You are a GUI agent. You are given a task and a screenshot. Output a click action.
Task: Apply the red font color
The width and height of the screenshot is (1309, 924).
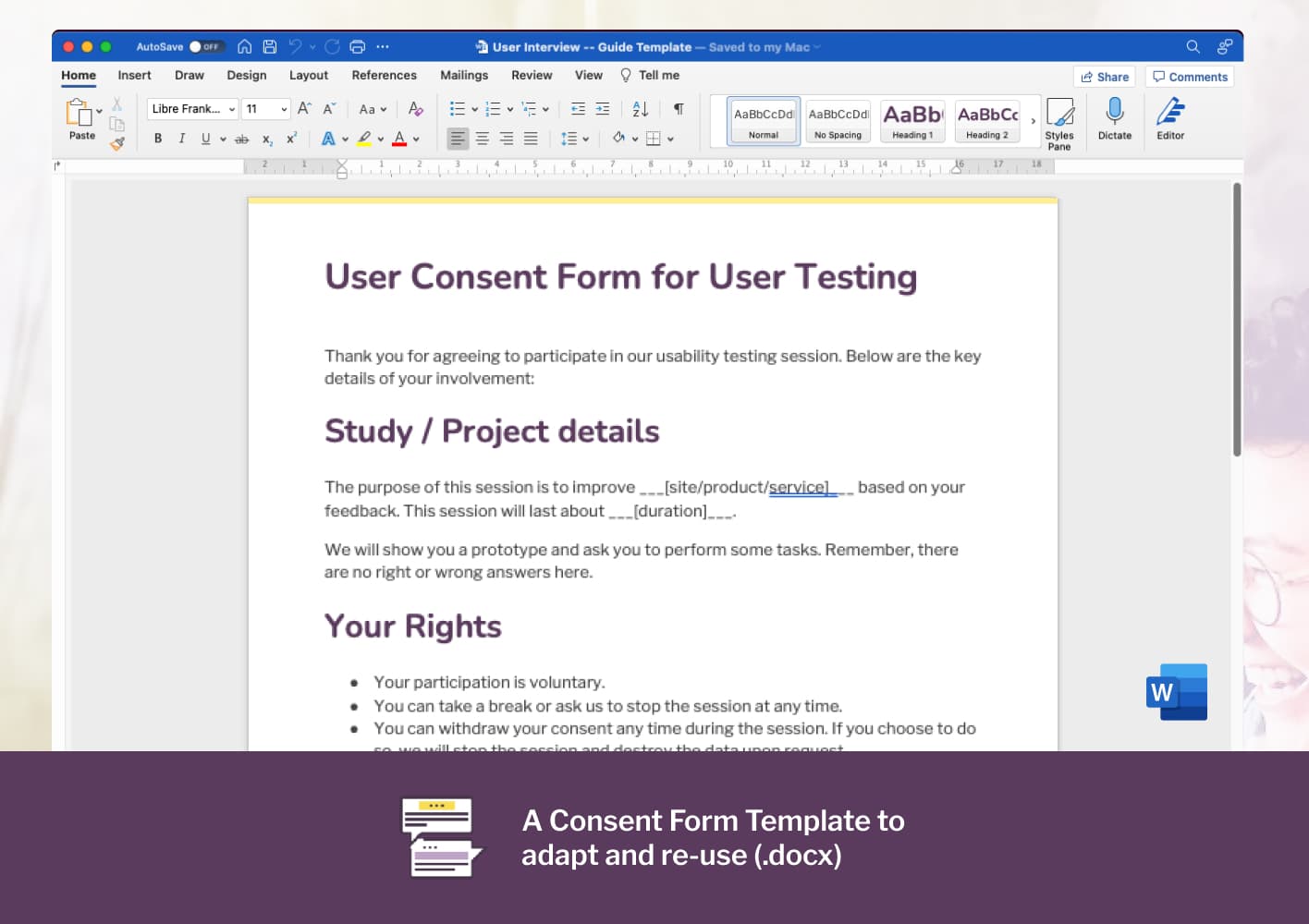[399, 139]
